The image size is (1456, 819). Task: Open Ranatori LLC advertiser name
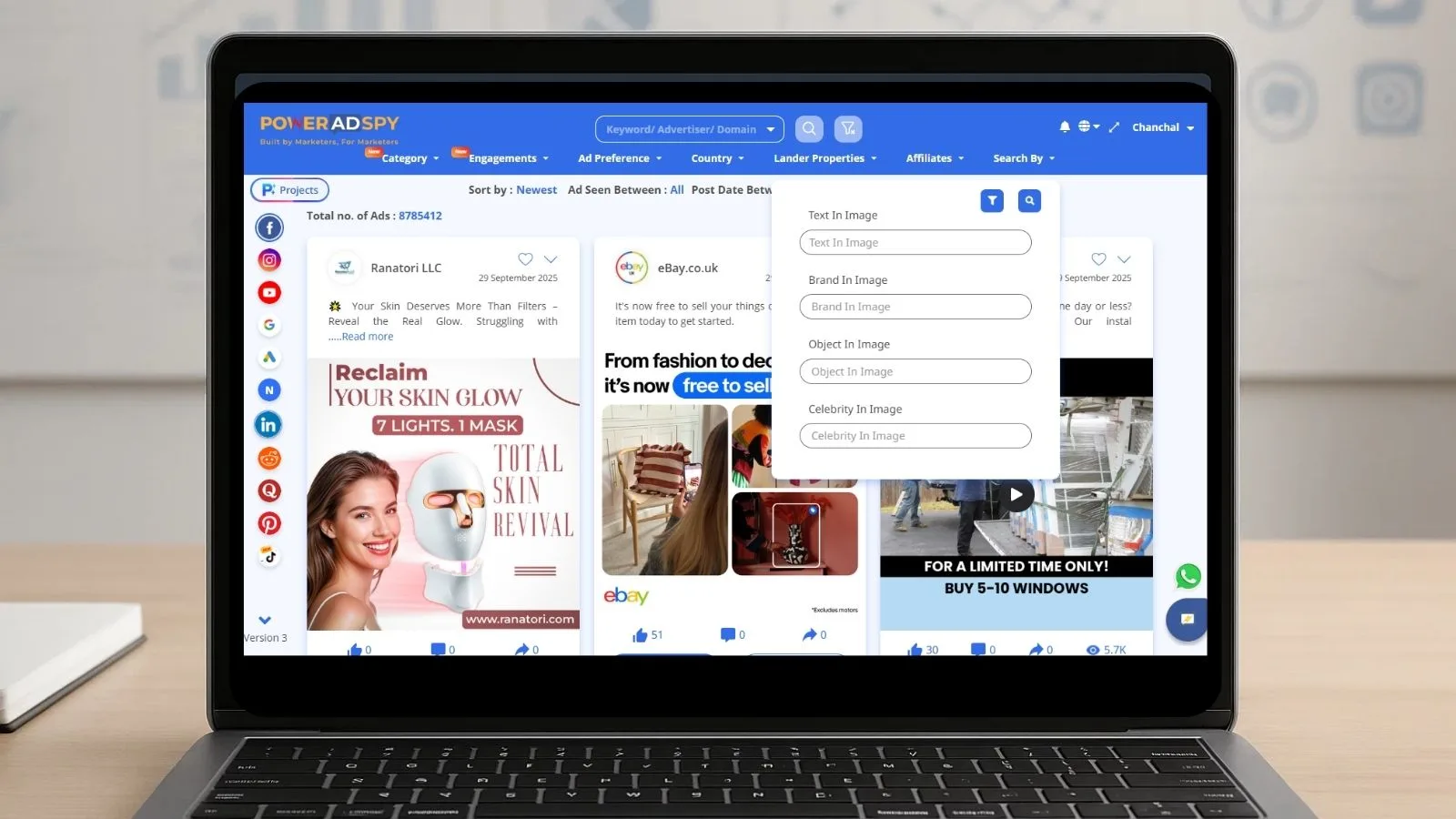coord(406,268)
